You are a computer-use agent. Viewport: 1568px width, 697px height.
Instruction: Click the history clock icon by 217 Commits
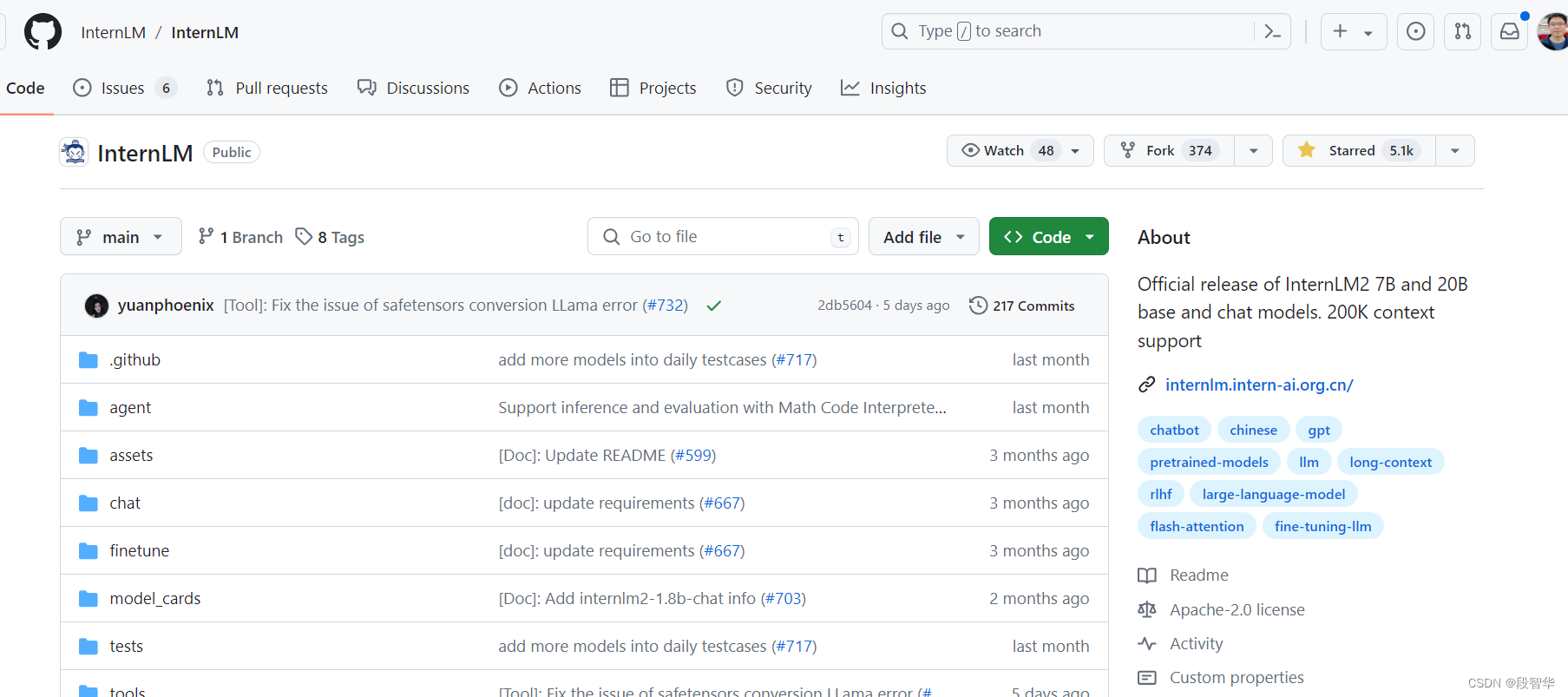(978, 306)
